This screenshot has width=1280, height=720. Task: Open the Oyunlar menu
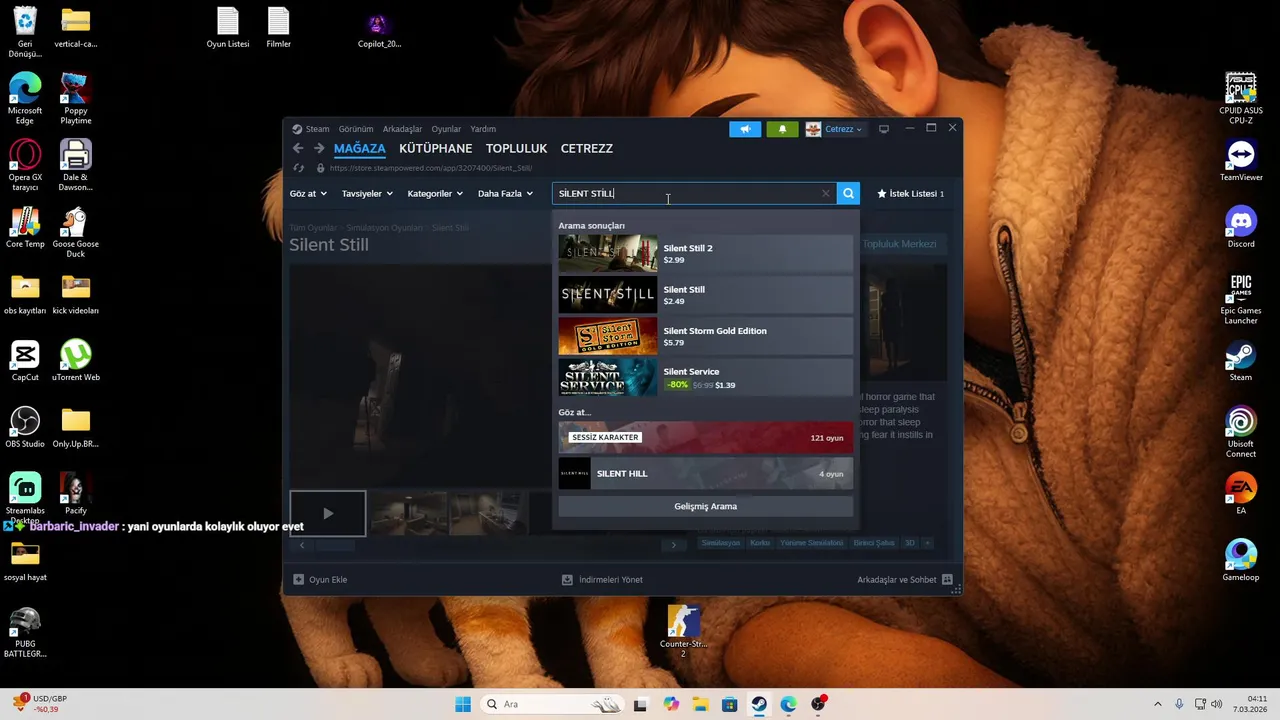[446, 129]
